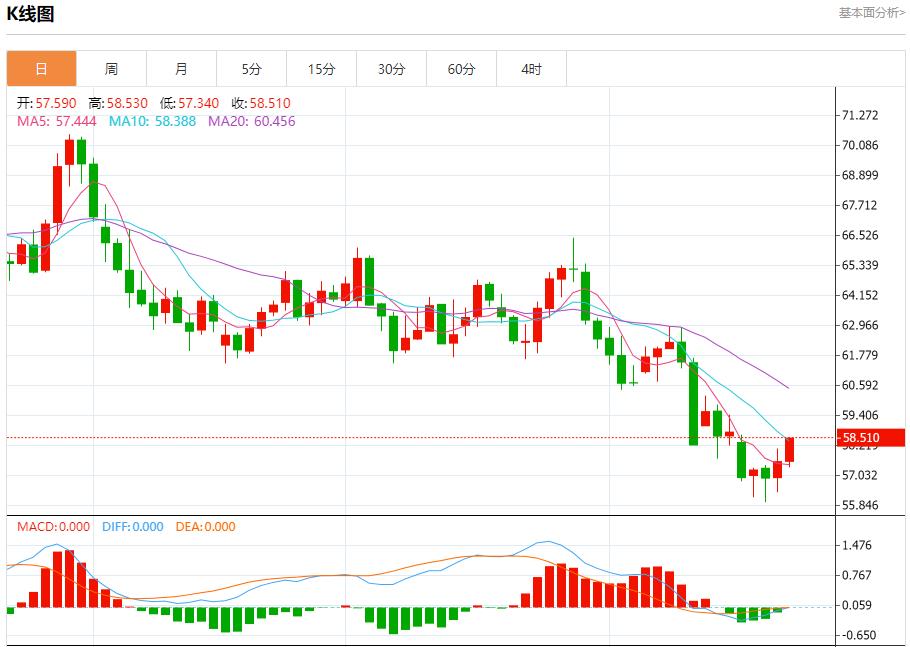This screenshot has height=647, width=910.
Task: Switch to the 月 monthly tab
Action: point(181,69)
